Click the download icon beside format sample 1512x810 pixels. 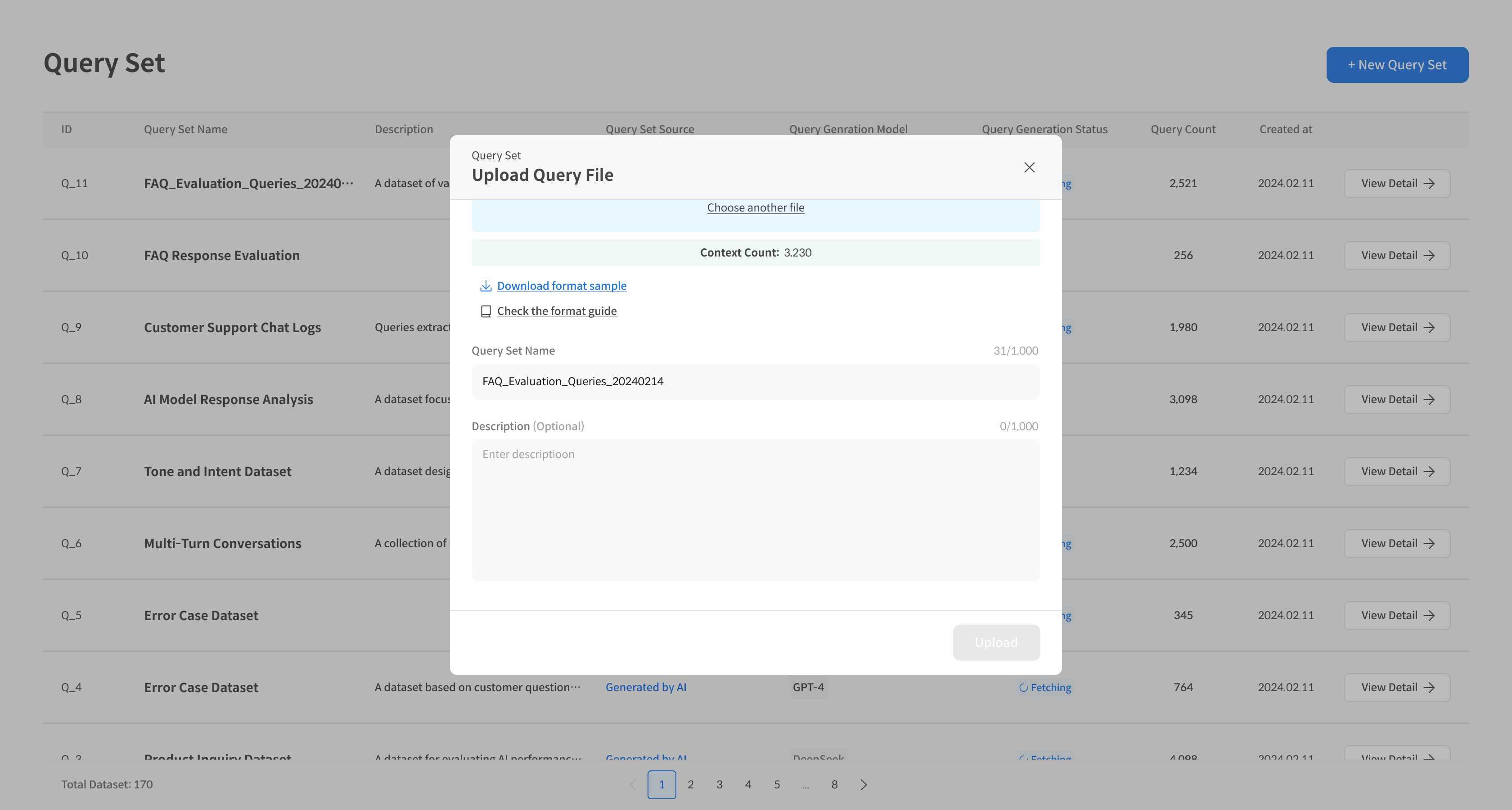click(x=486, y=286)
